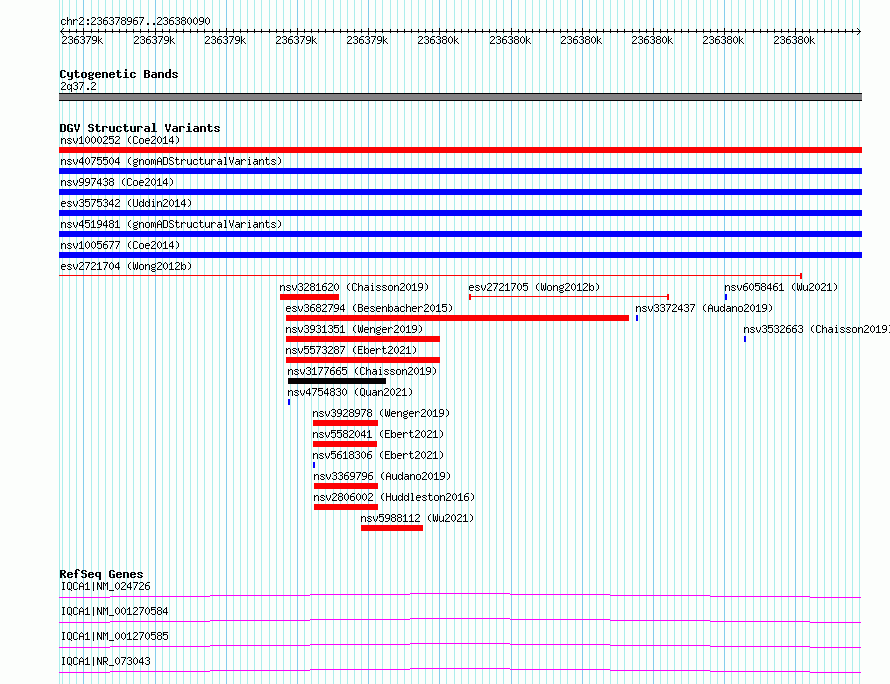
Task: Open nsv3369796 (Audano2019) label
Action: pyautogui.click(x=382, y=476)
